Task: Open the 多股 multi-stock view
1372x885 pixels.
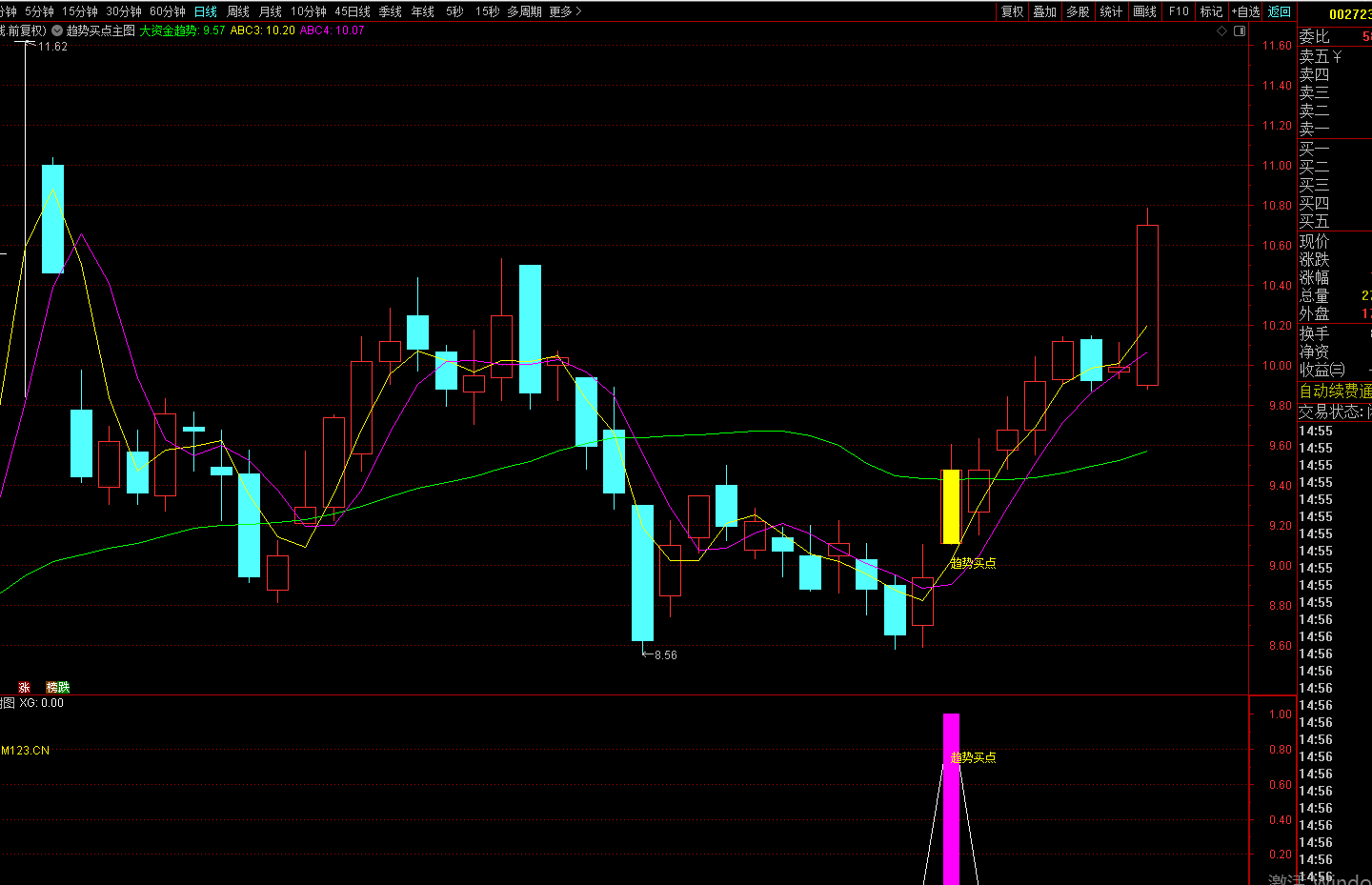Action: 1078,11
